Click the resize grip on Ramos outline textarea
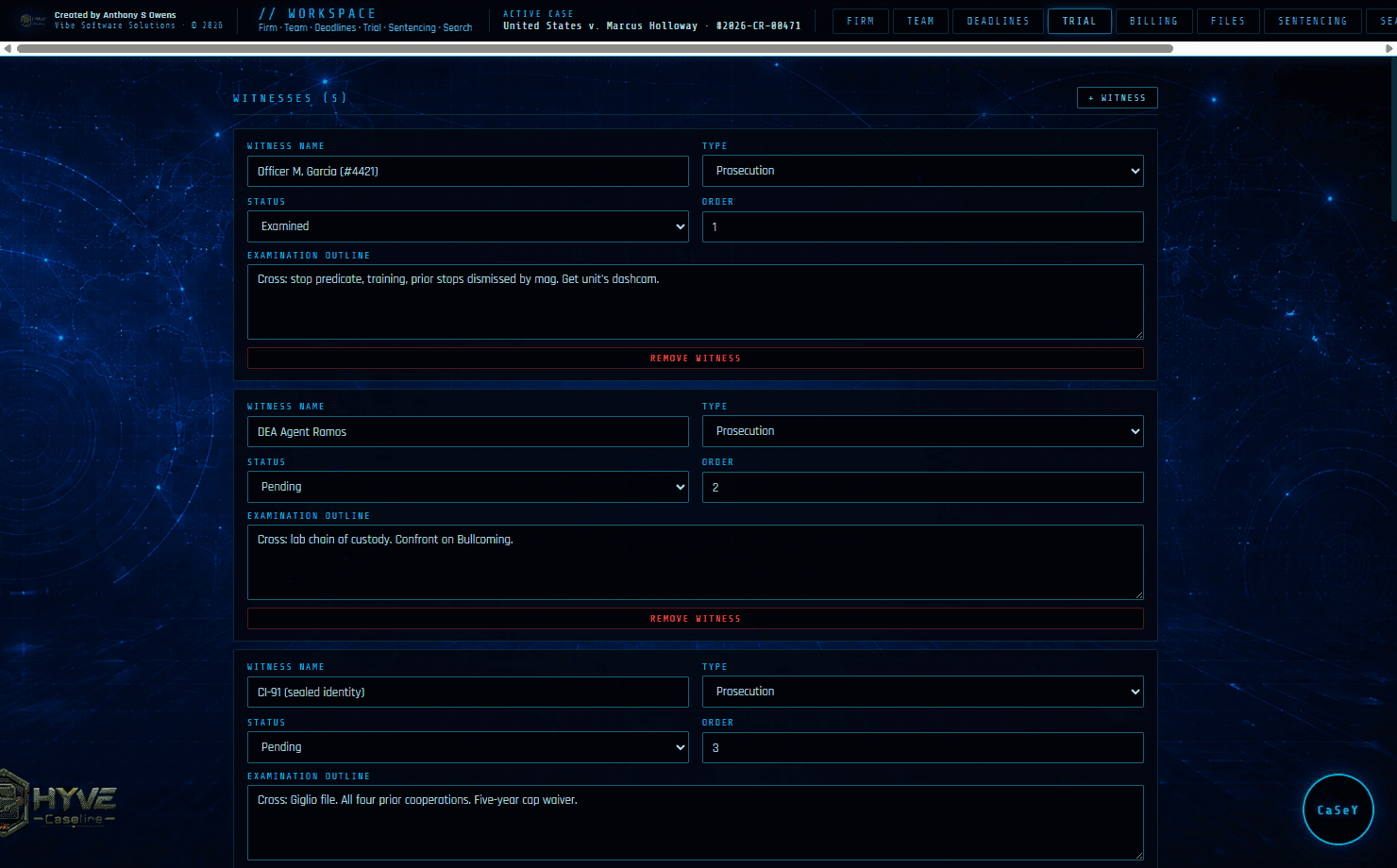 1138,594
